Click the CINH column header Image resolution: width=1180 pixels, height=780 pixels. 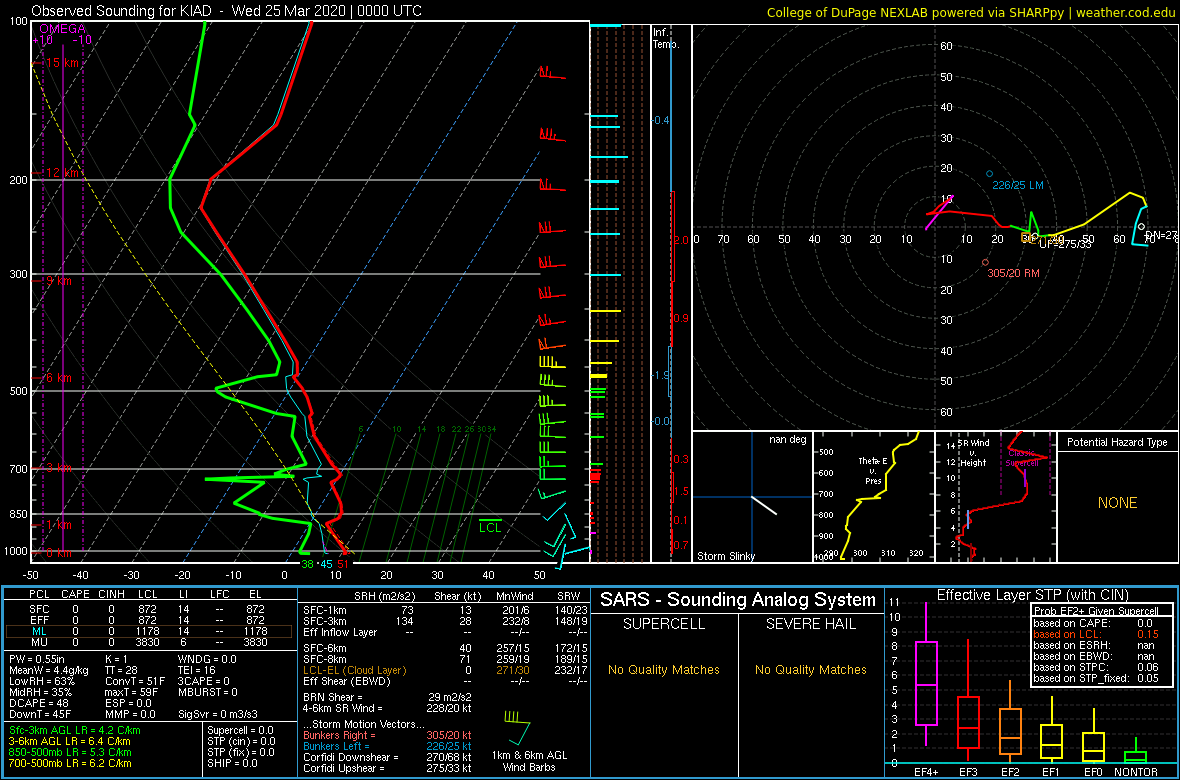pyautogui.click(x=112, y=595)
